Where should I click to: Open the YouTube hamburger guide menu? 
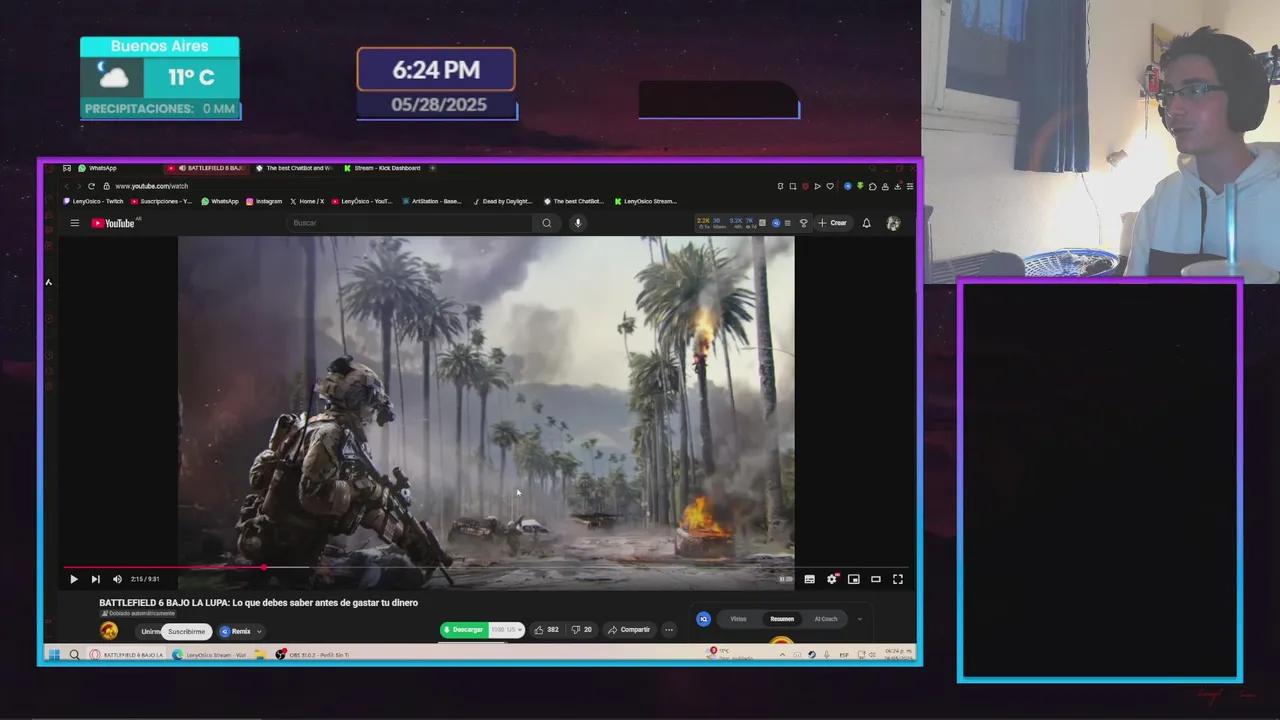[x=74, y=223]
